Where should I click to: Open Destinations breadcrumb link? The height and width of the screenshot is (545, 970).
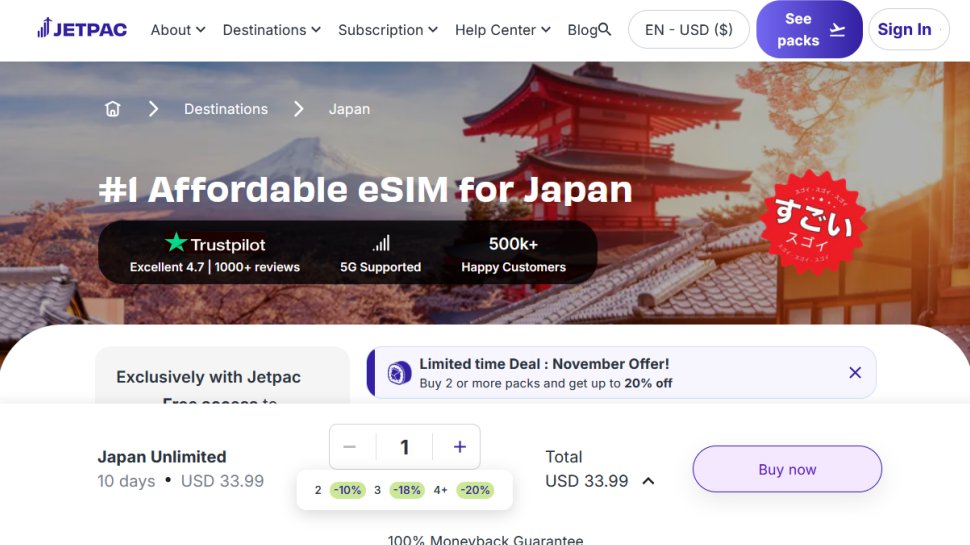tap(226, 109)
